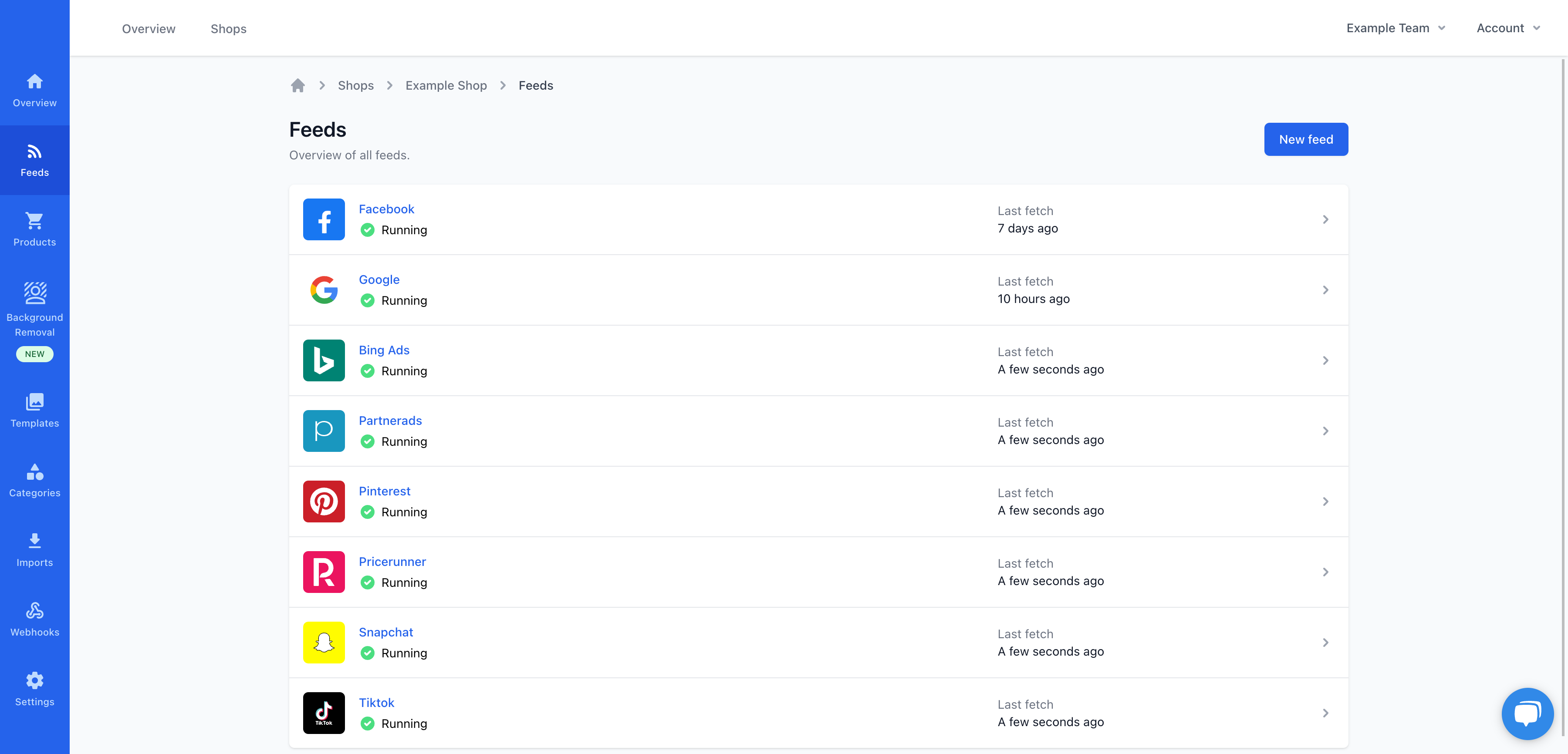Click the Settings gear icon
The height and width of the screenshot is (754, 1568).
(35, 680)
